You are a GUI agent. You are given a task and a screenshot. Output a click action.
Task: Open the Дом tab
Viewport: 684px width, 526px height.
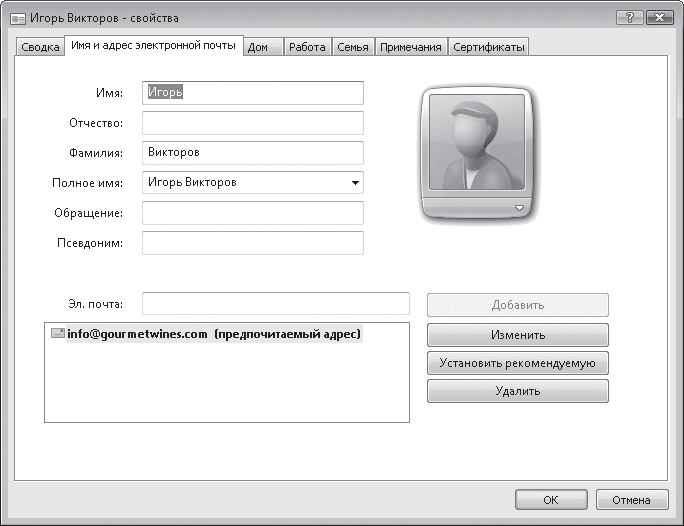(x=258, y=47)
